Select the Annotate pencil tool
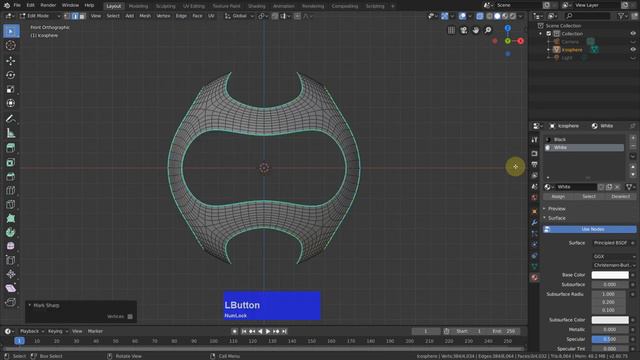 [11, 119]
